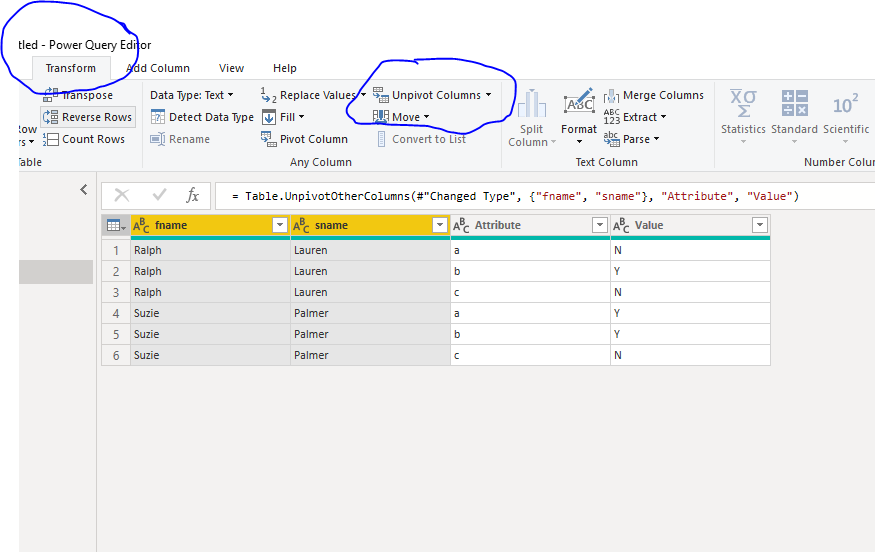Click the Parse abc icon
Viewport: 875px width, 552px height.
point(612,139)
